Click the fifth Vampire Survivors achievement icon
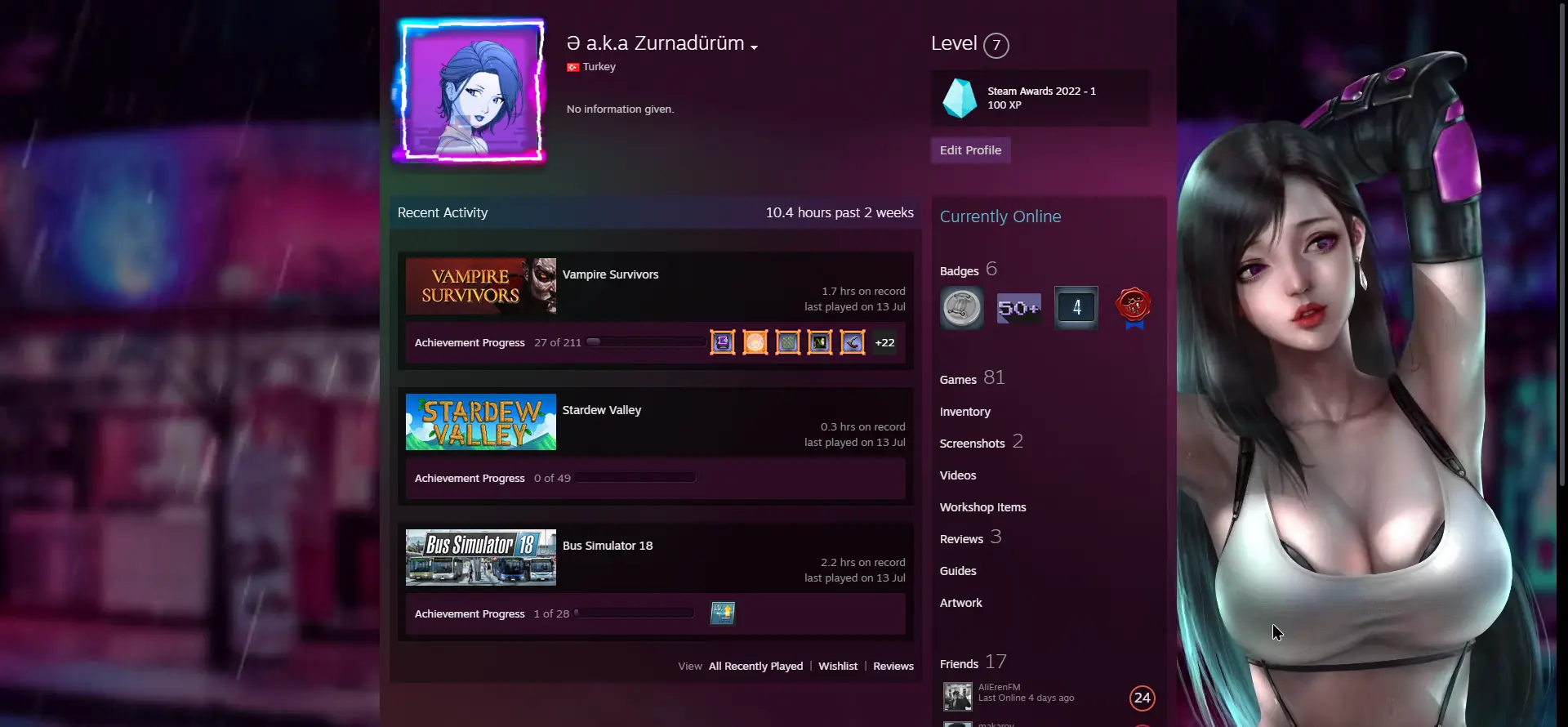The image size is (1568, 727). coord(853,342)
